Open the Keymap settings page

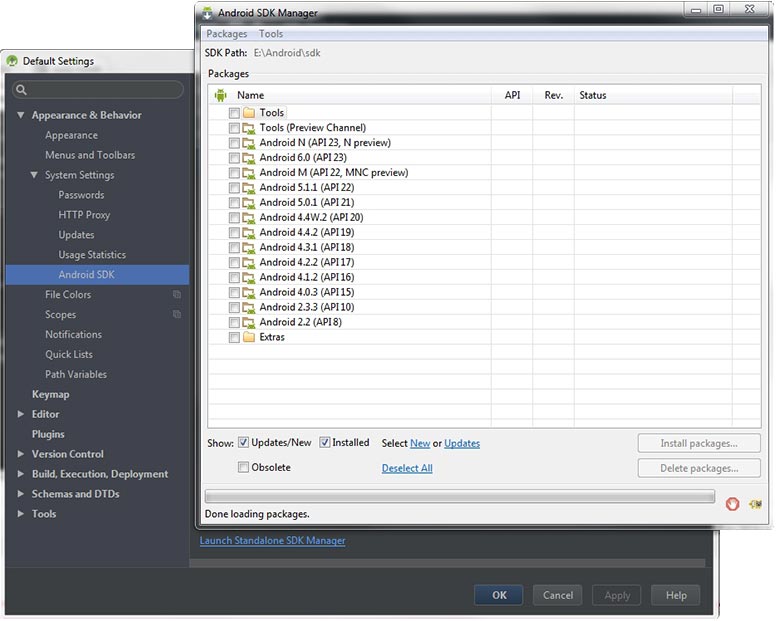50,394
